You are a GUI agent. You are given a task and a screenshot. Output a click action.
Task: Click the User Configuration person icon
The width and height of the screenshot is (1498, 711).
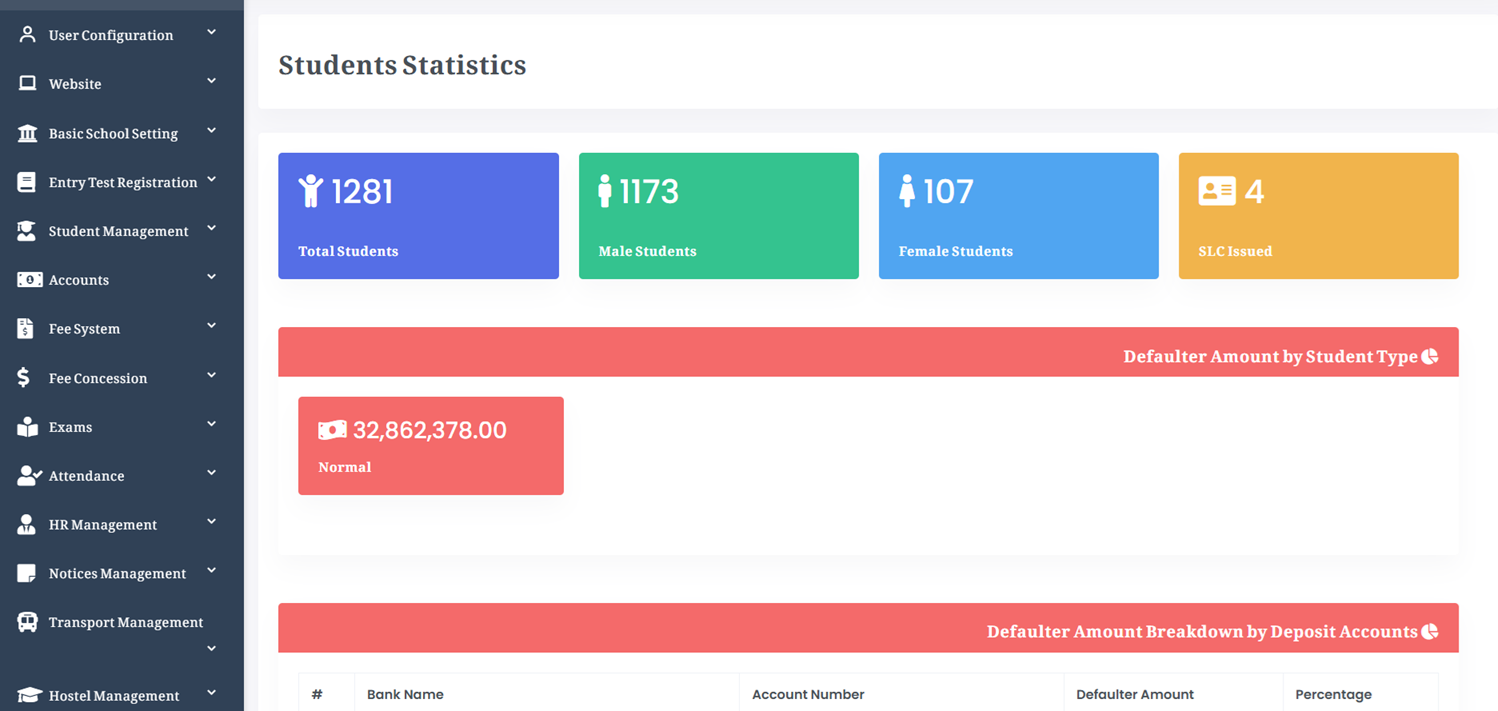pyautogui.click(x=26, y=33)
